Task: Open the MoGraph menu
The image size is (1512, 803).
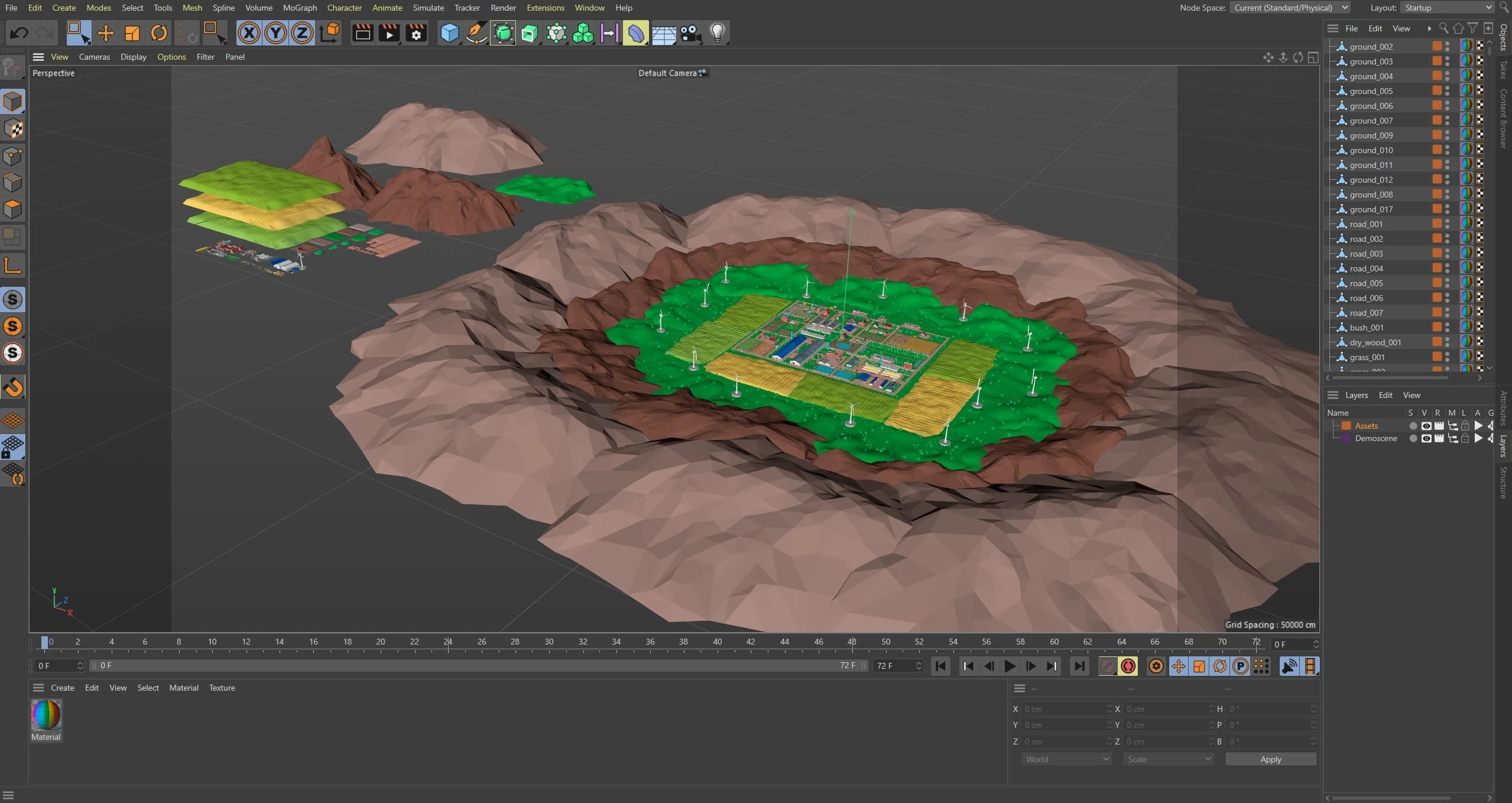Action: [x=300, y=8]
